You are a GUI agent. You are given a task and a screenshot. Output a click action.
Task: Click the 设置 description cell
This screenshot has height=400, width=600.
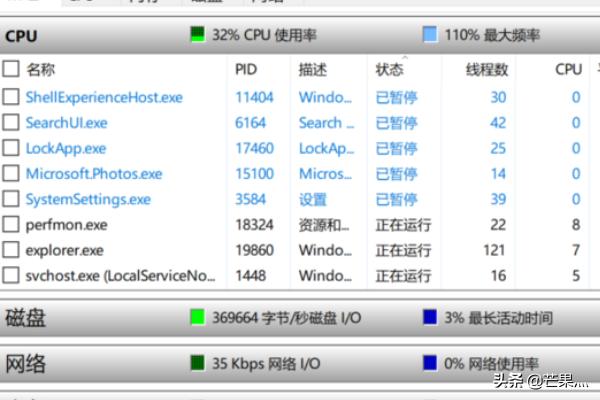pos(313,199)
